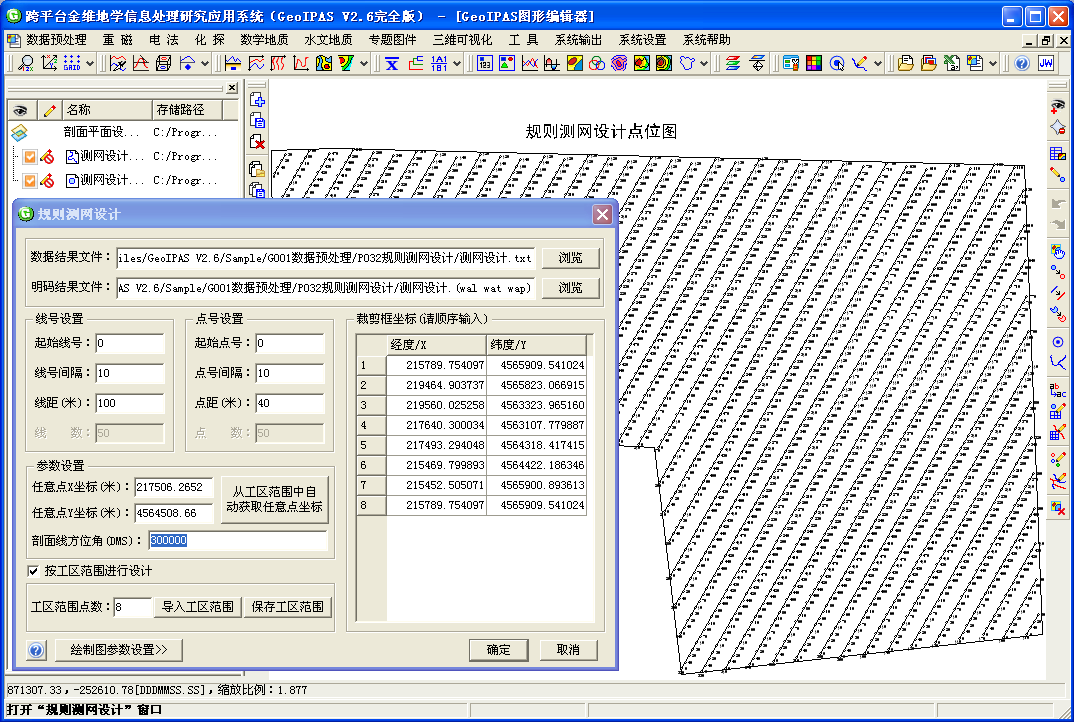Open the 数学地质 menu
This screenshot has height=722, width=1074.
pos(264,40)
